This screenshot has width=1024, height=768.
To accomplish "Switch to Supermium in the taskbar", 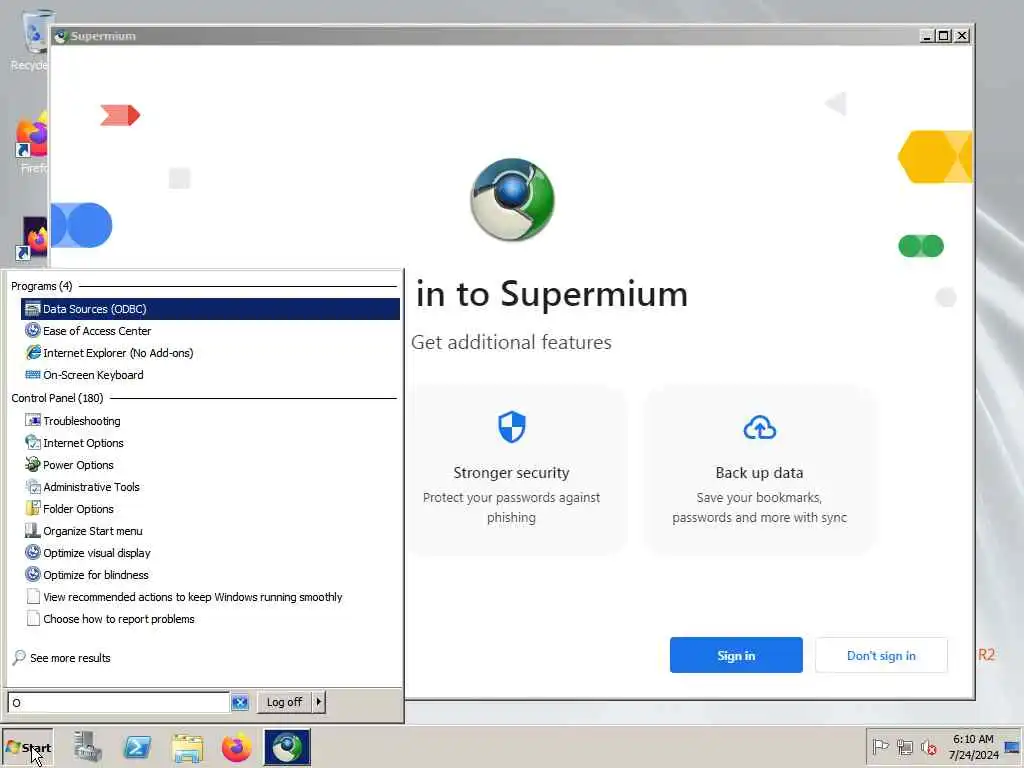I will [x=287, y=747].
